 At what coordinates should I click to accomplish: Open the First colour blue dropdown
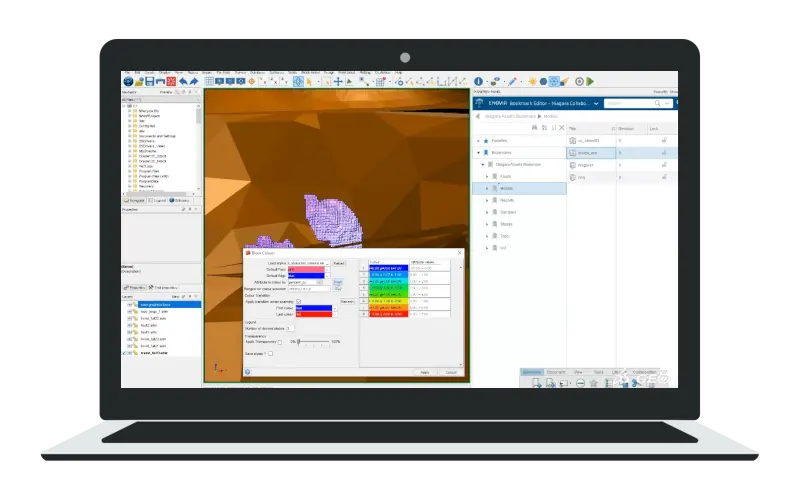335,308
